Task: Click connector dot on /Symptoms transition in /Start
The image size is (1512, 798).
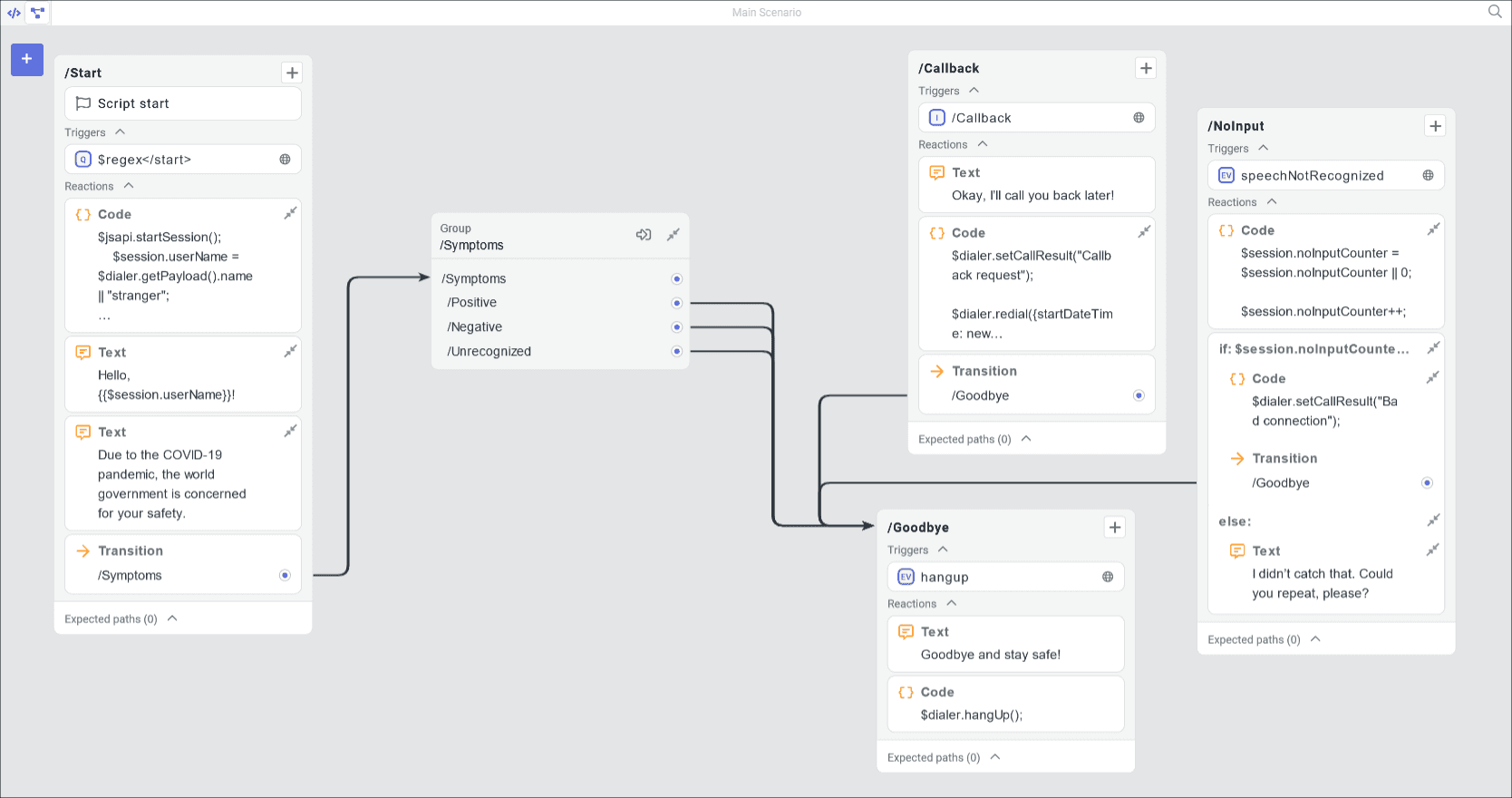Action: click(285, 575)
